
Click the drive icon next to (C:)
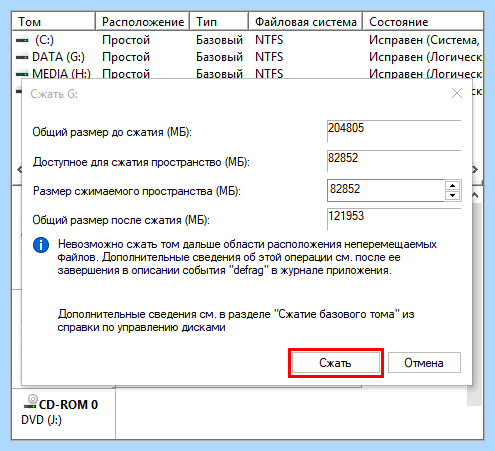[x=22, y=40]
